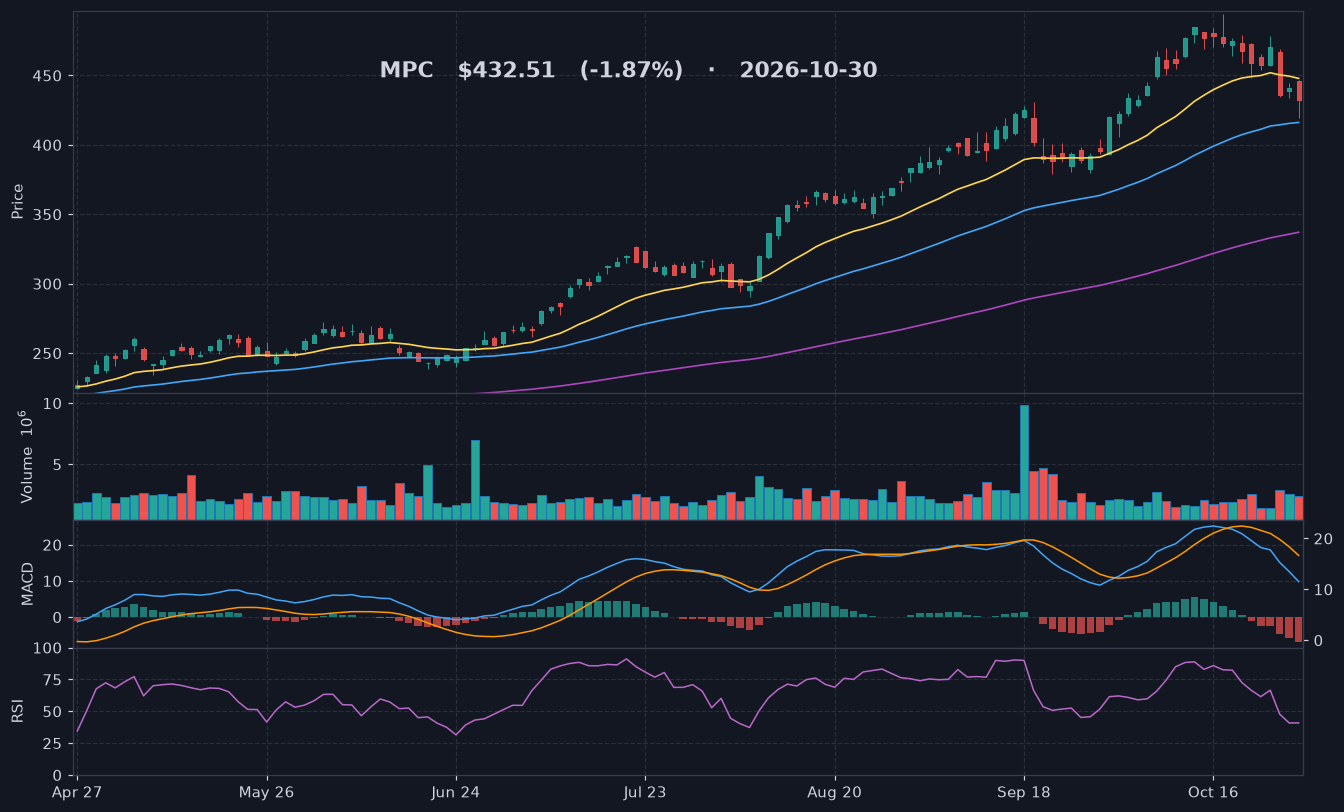Click the Oct 16 date label

click(x=1213, y=791)
